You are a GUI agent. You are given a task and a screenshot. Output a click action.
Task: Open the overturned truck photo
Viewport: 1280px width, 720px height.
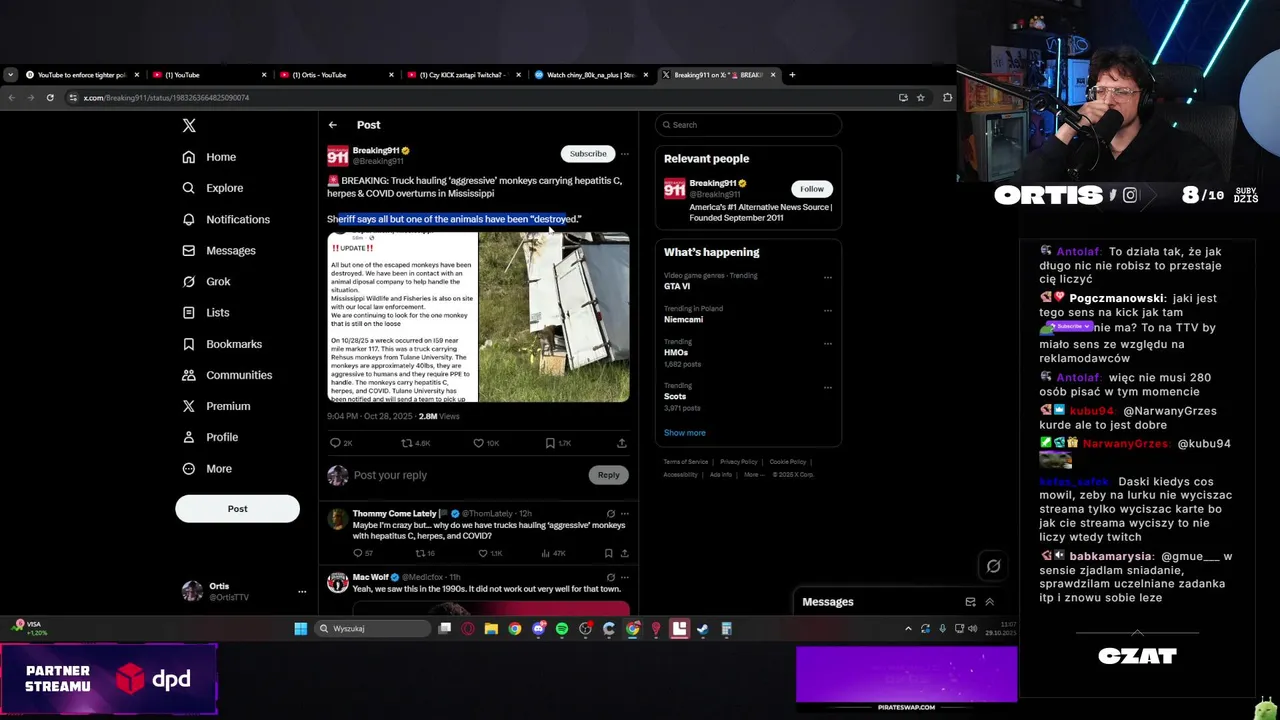[x=554, y=317]
